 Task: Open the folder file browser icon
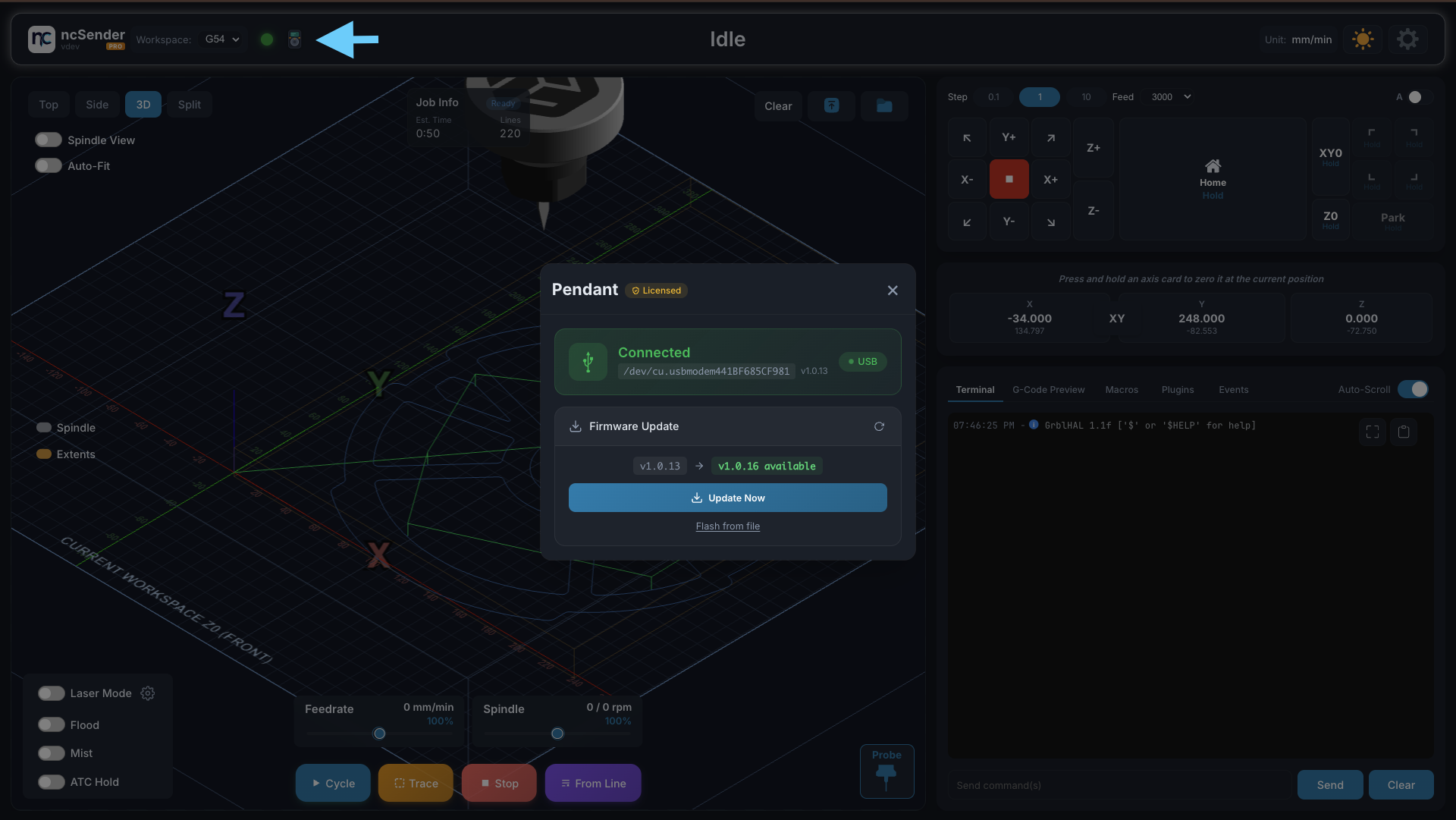point(884,106)
